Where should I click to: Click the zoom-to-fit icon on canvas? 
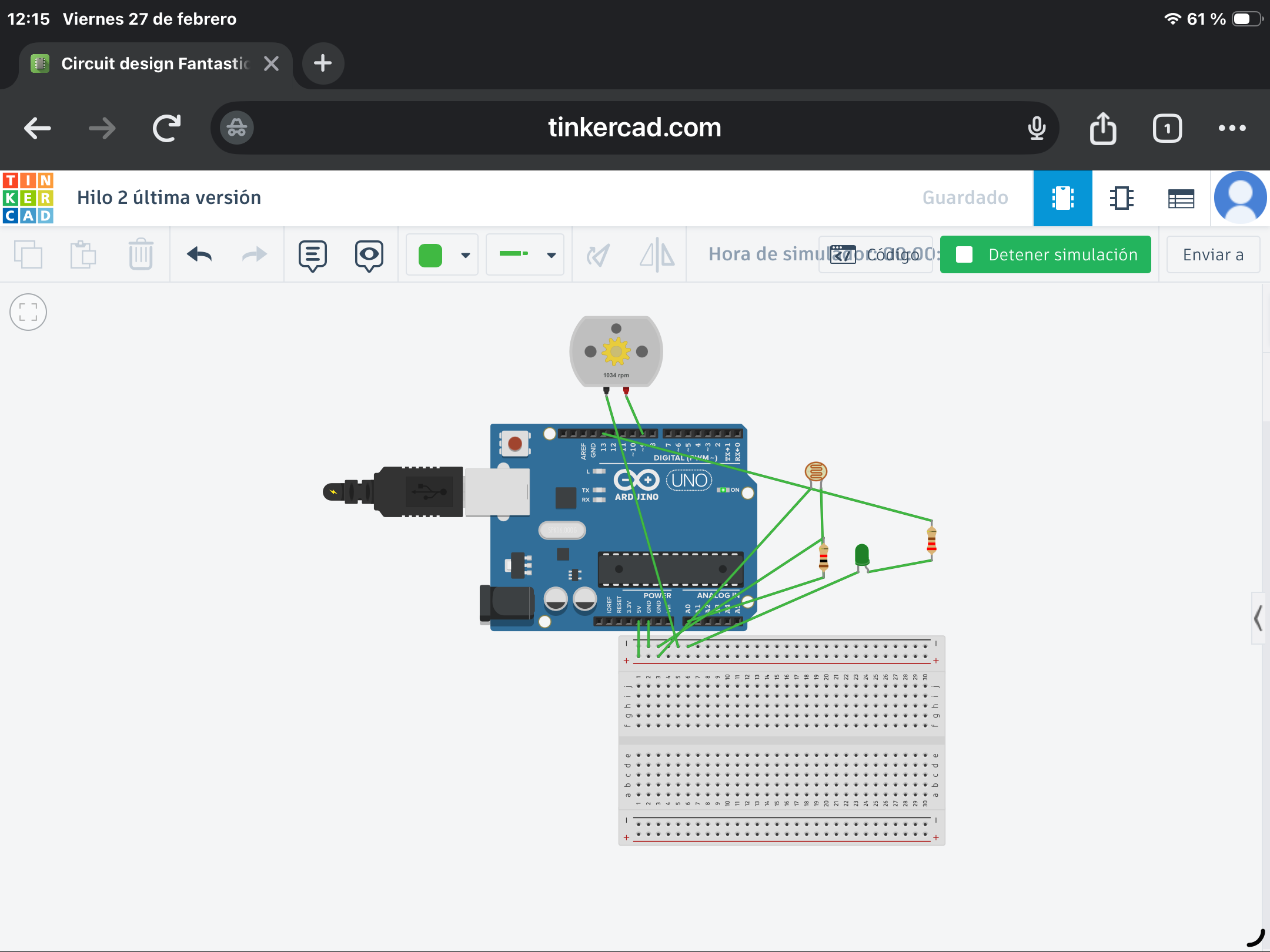click(x=28, y=312)
